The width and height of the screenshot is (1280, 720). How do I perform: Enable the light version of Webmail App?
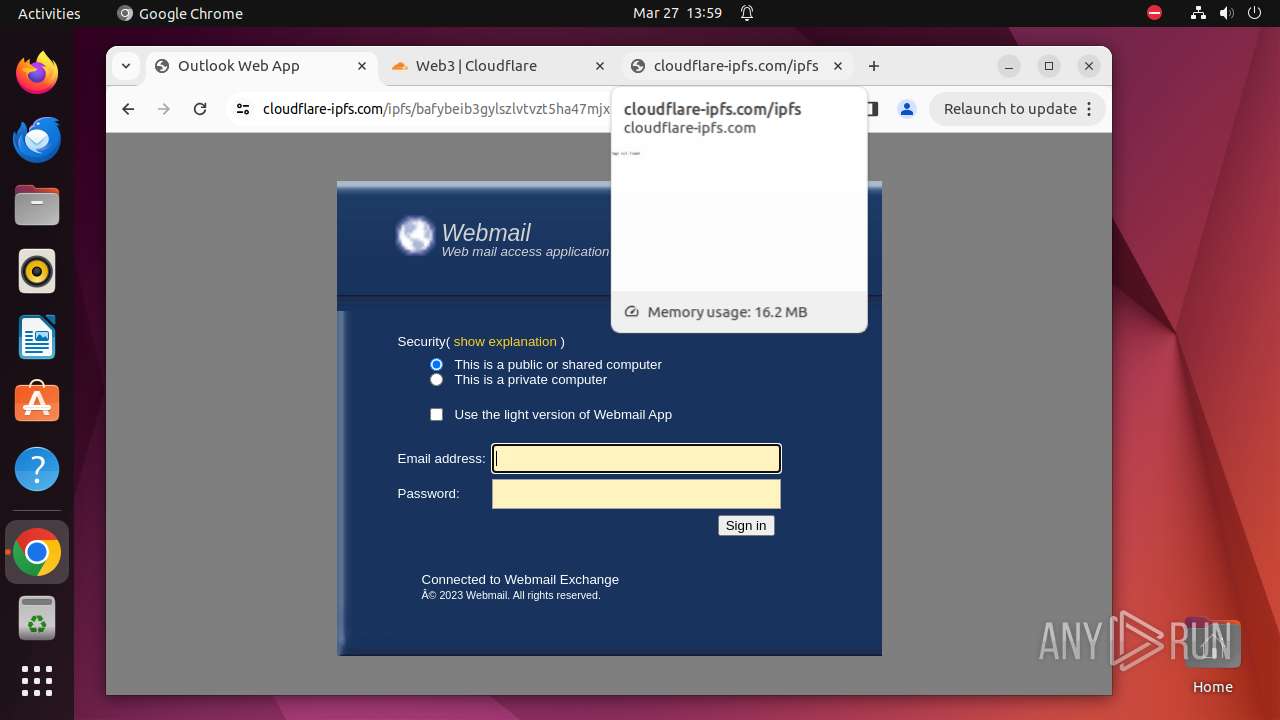(x=436, y=414)
